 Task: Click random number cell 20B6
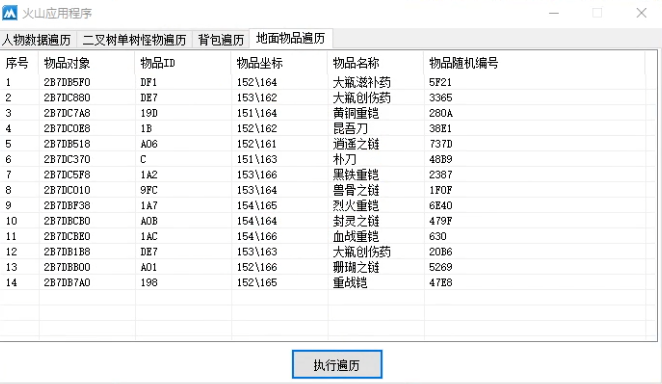click(440, 251)
